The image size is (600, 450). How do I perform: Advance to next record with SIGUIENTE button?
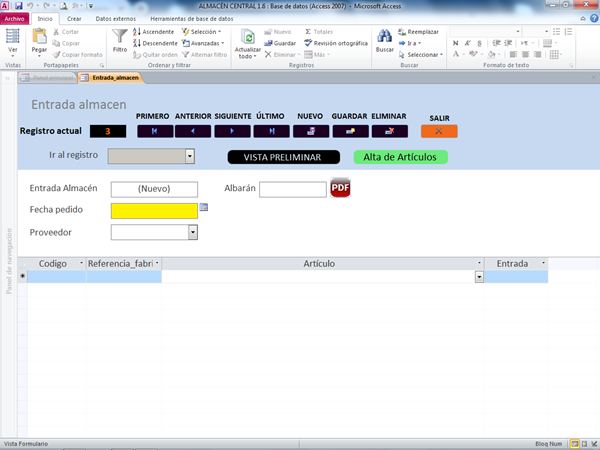[232, 131]
